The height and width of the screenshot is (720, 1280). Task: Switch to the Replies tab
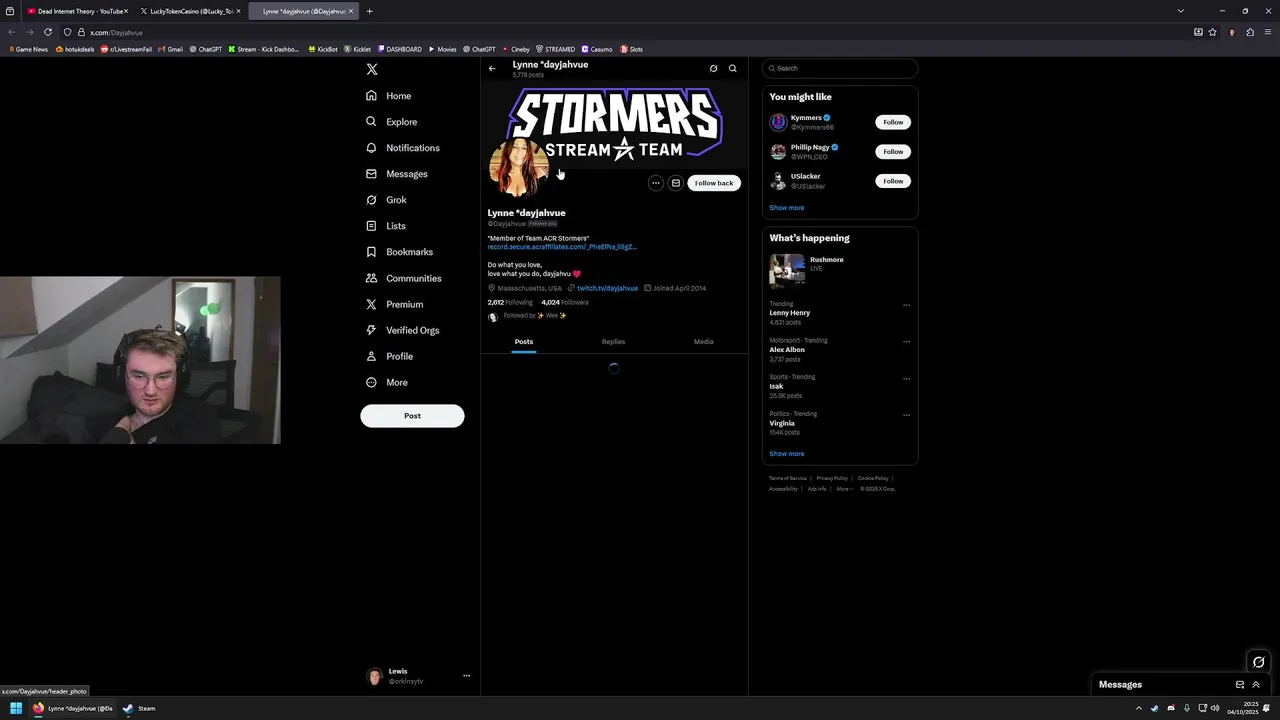(x=613, y=342)
